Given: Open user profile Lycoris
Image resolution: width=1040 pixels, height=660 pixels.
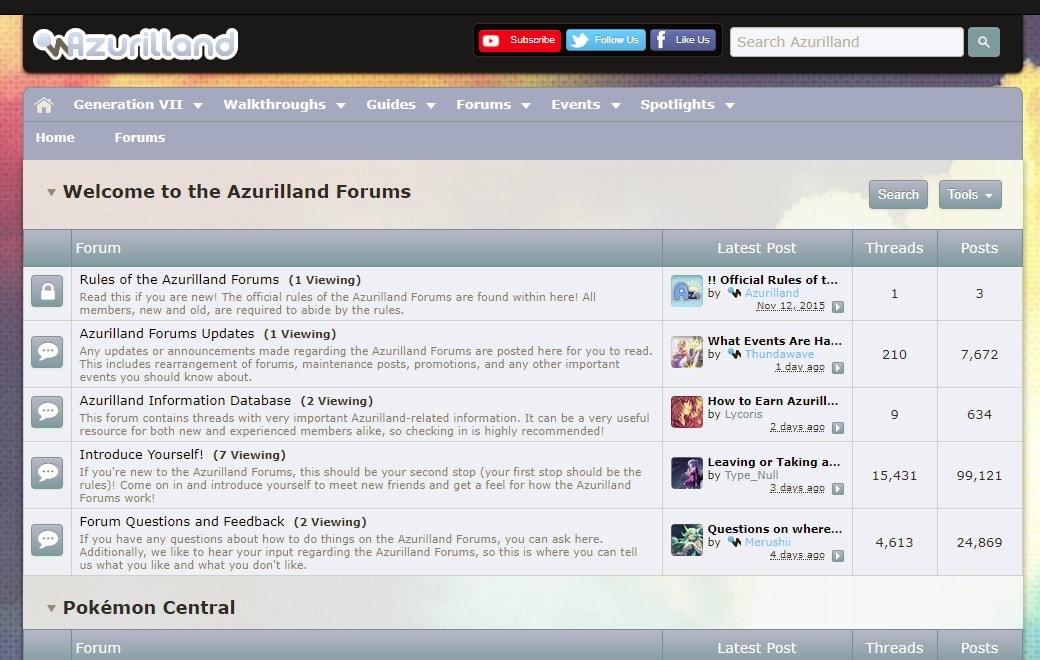Looking at the screenshot, I should [743, 414].
